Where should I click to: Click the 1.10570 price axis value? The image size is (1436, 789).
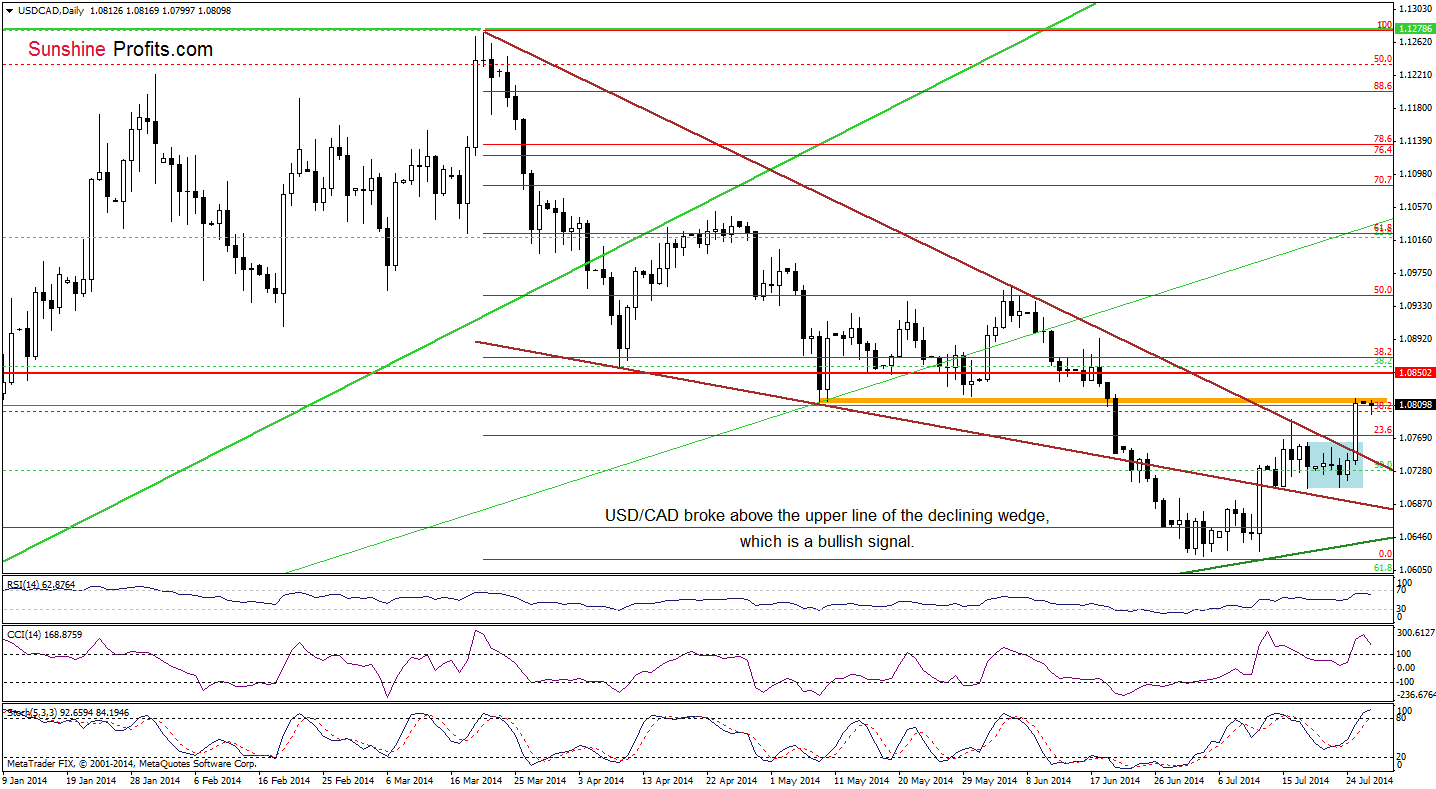pyautogui.click(x=1416, y=207)
